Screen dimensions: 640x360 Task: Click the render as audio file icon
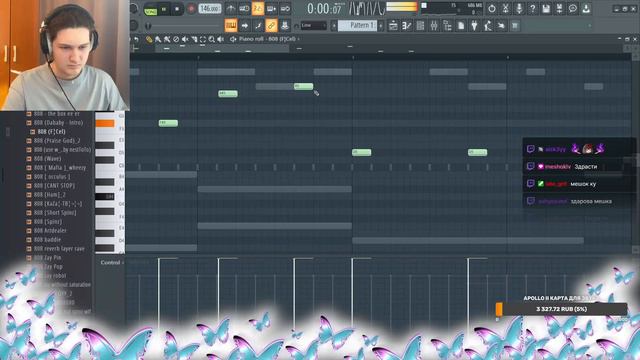[560, 9]
